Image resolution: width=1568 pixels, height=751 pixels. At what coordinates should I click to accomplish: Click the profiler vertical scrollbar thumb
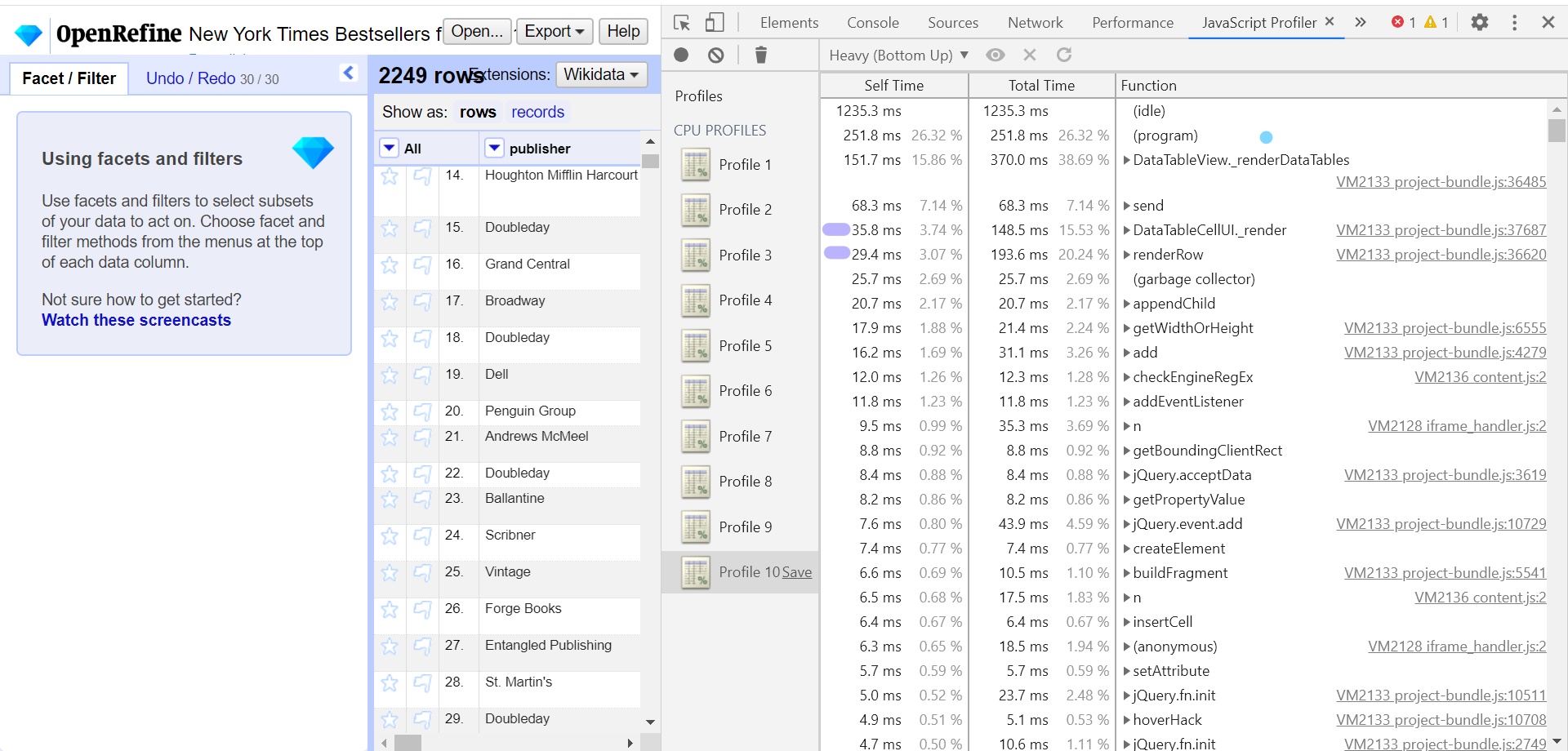1557,131
